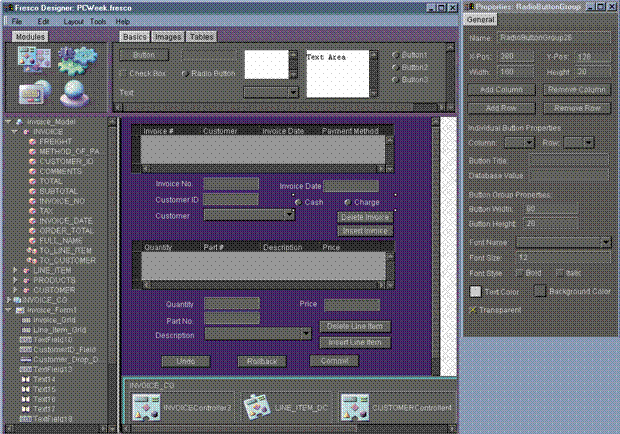Click the globe module icon in Modules panel
The height and width of the screenshot is (434, 620).
72,95
